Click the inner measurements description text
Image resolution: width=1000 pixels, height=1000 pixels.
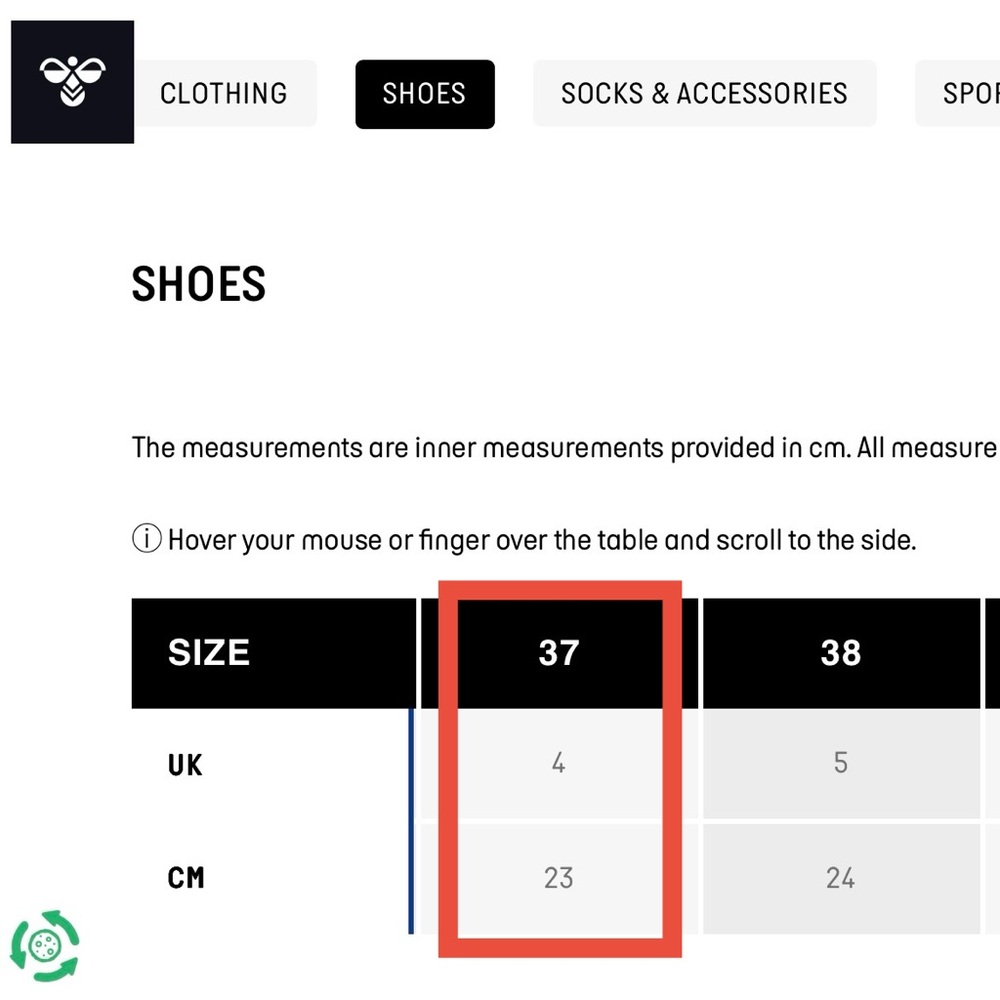coord(566,448)
